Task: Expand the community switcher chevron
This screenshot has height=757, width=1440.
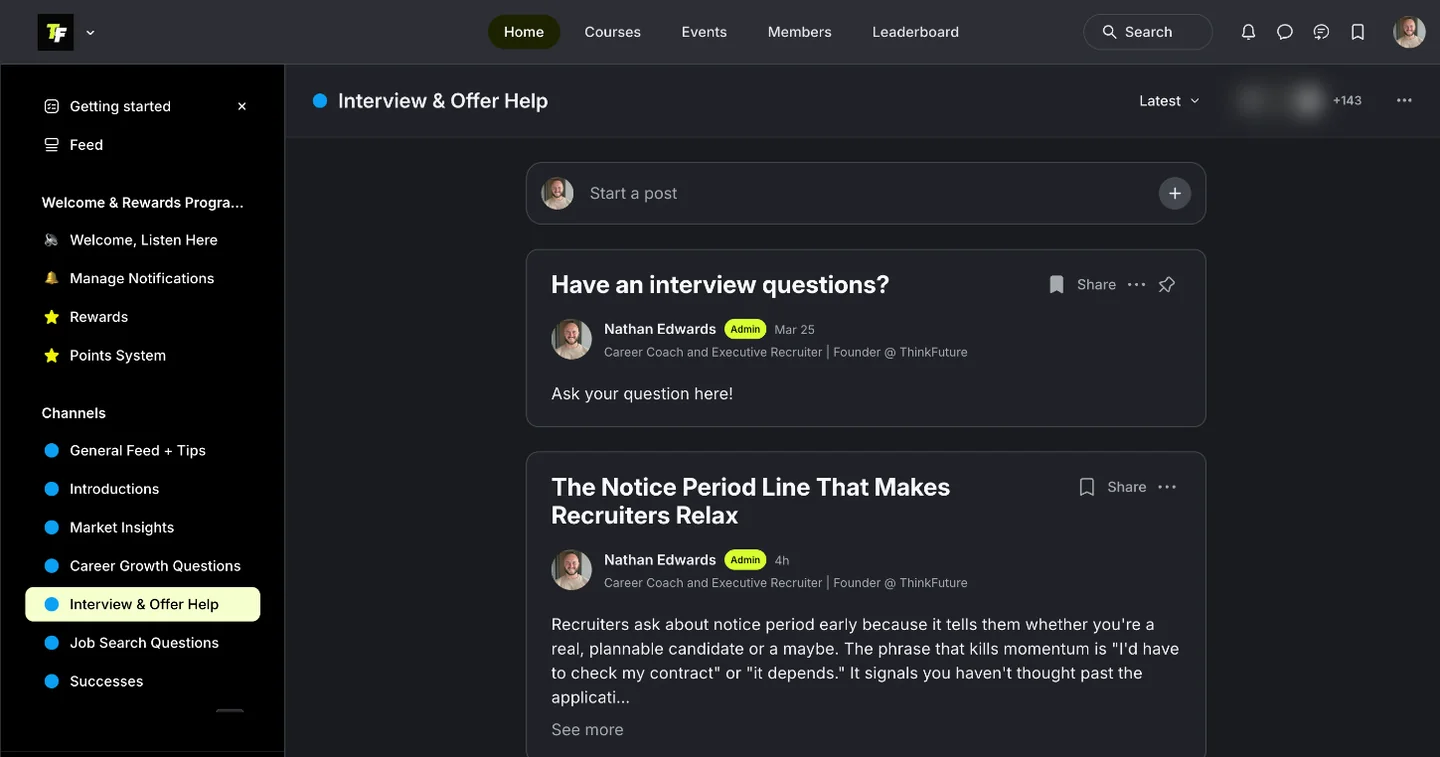Action: (90, 32)
